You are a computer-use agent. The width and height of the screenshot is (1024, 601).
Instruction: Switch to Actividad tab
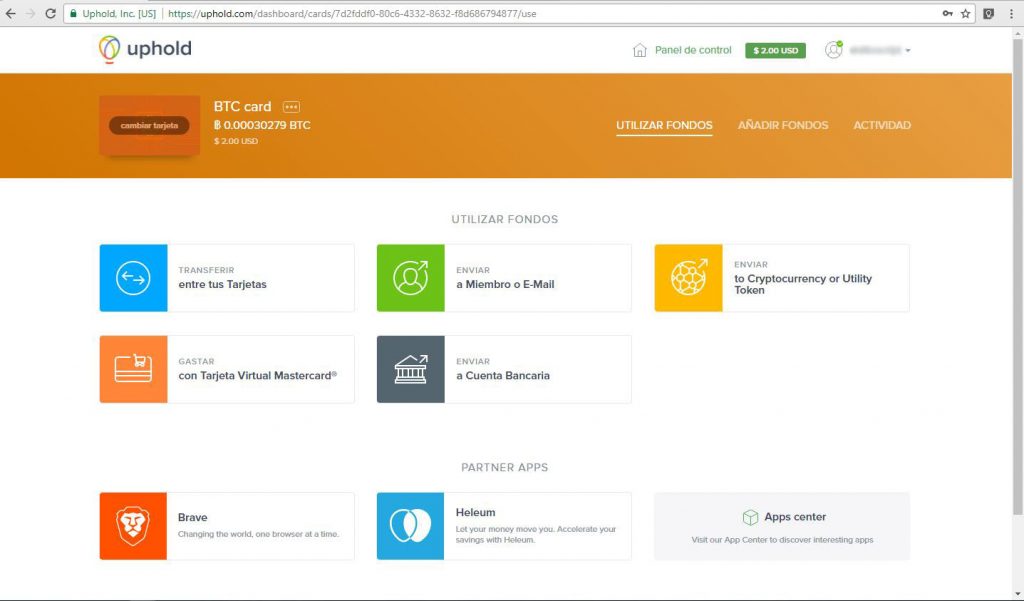pos(882,125)
